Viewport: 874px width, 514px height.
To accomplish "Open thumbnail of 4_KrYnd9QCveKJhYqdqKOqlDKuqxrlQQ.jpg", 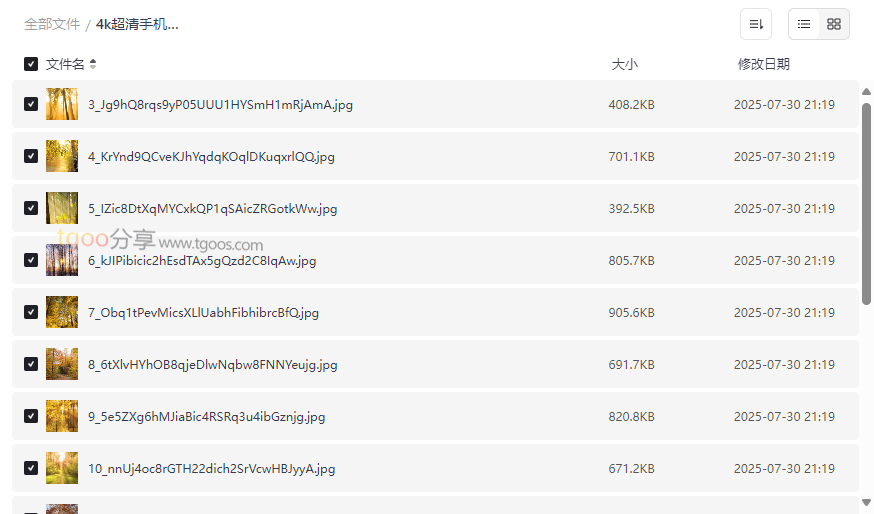I will [x=62, y=156].
